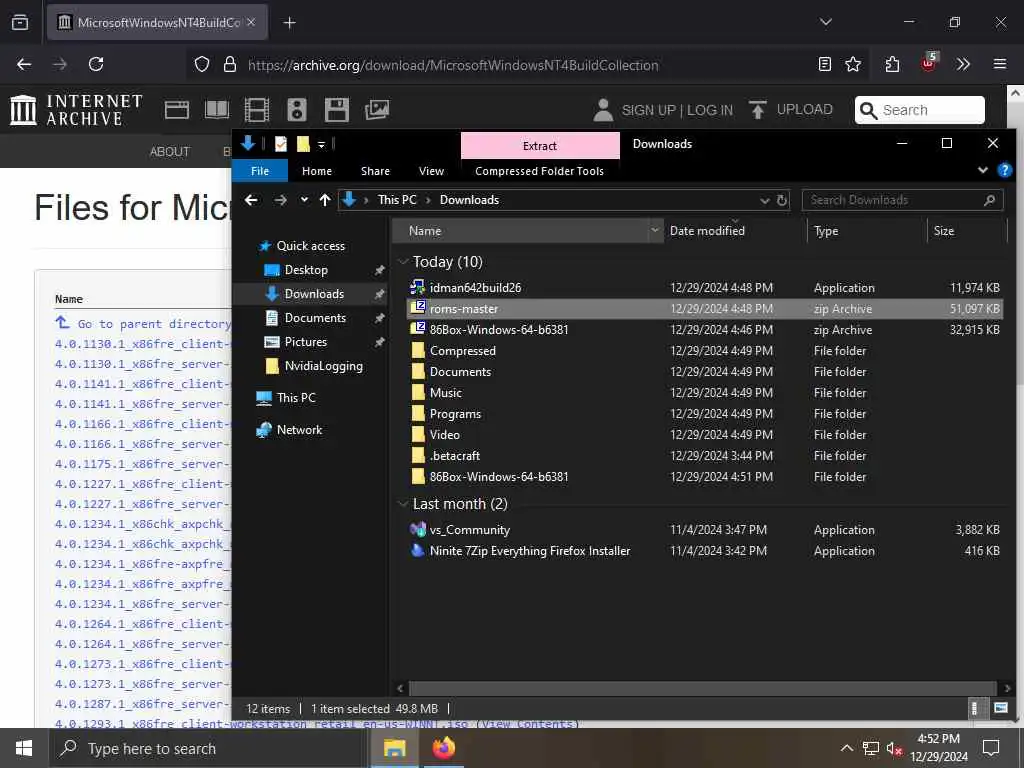The width and height of the screenshot is (1024, 768).
Task: Open address bar previous locations dropdown
Action: point(765,200)
